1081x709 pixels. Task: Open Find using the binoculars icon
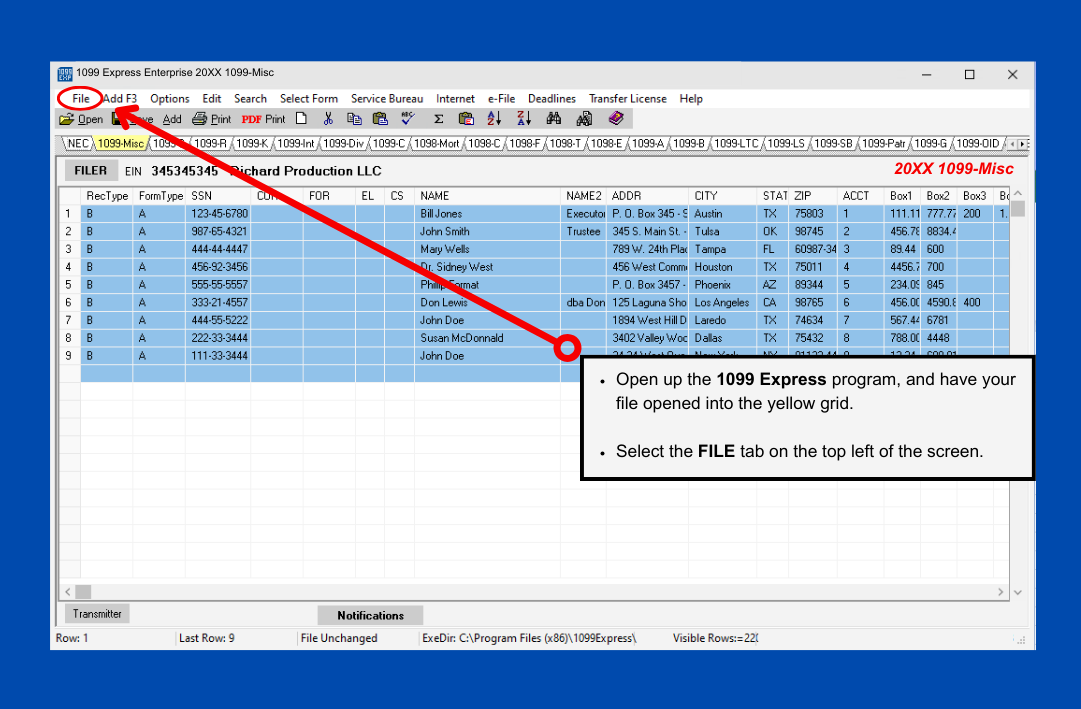point(553,118)
